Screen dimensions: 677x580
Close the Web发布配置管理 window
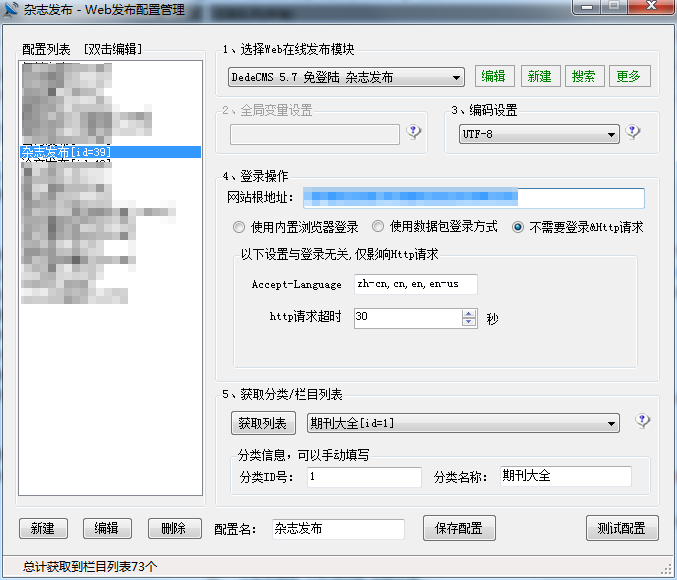point(651,6)
